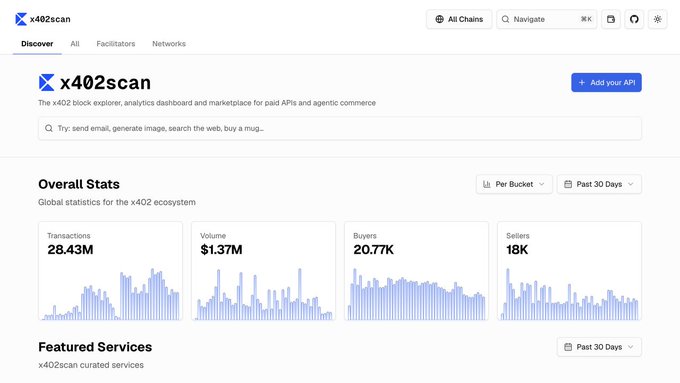Click the '18K' sellers value
This screenshot has width=680, height=383.
click(517, 250)
